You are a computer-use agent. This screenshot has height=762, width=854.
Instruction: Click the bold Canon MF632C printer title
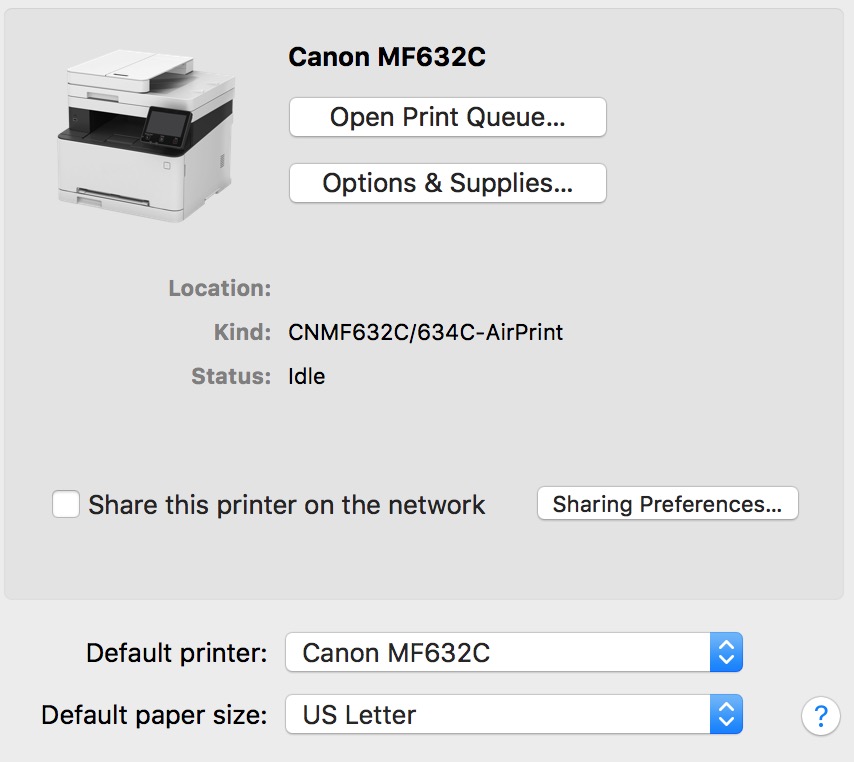coord(387,57)
